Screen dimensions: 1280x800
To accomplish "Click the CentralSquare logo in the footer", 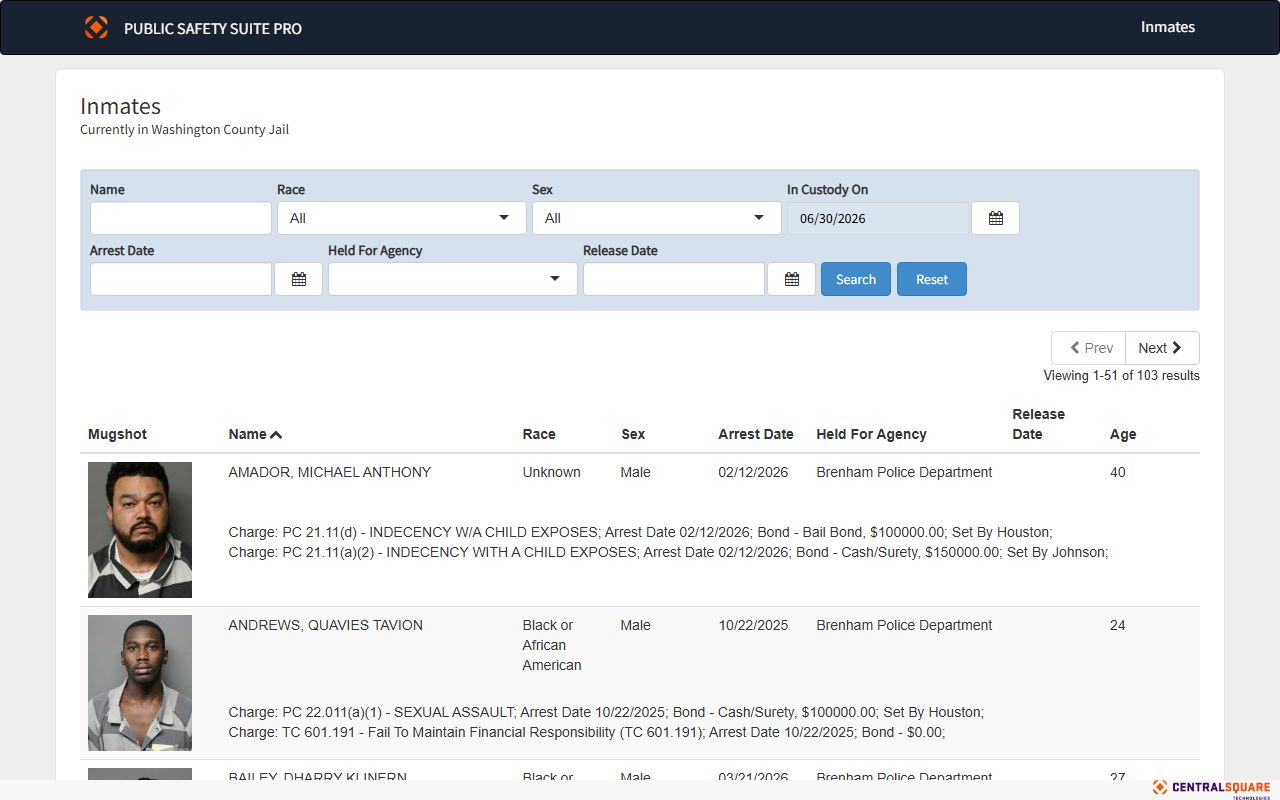I will click(1211, 788).
